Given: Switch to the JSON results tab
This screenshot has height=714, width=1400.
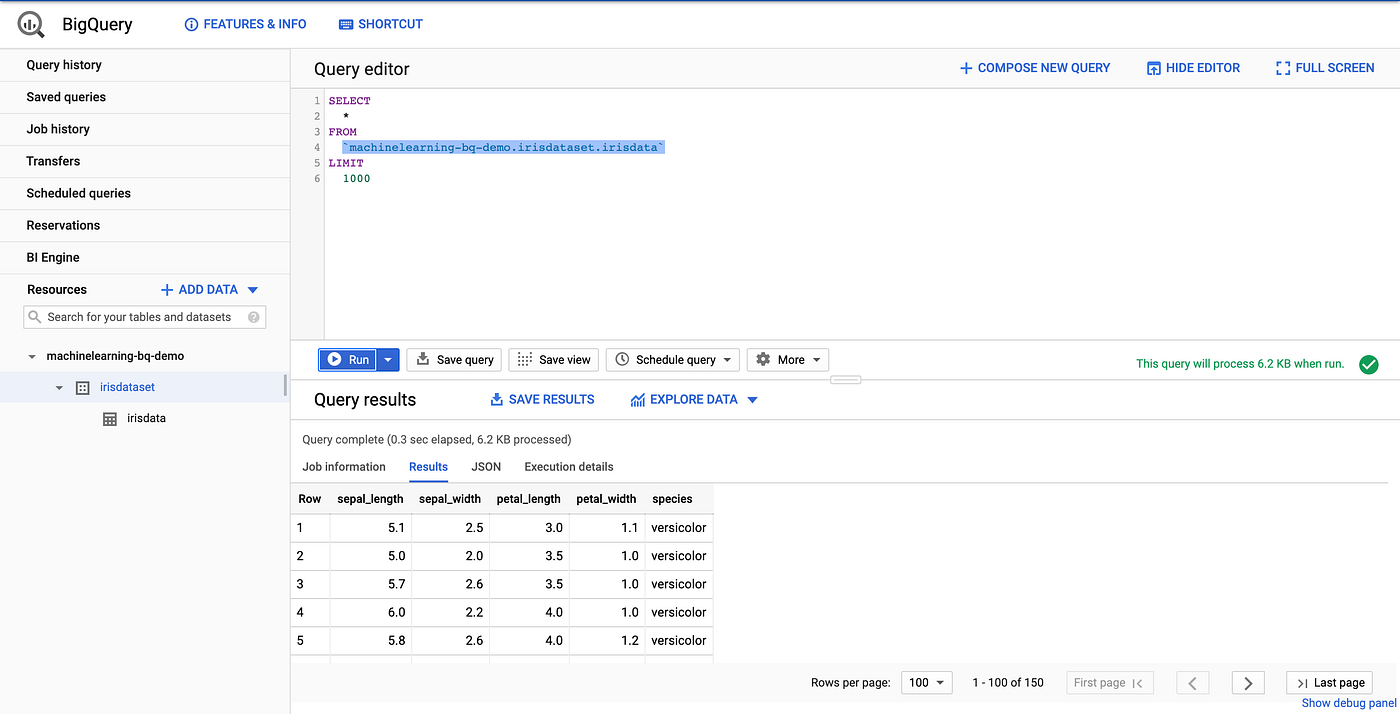Looking at the screenshot, I should pyautogui.click(x=486, y=466).
